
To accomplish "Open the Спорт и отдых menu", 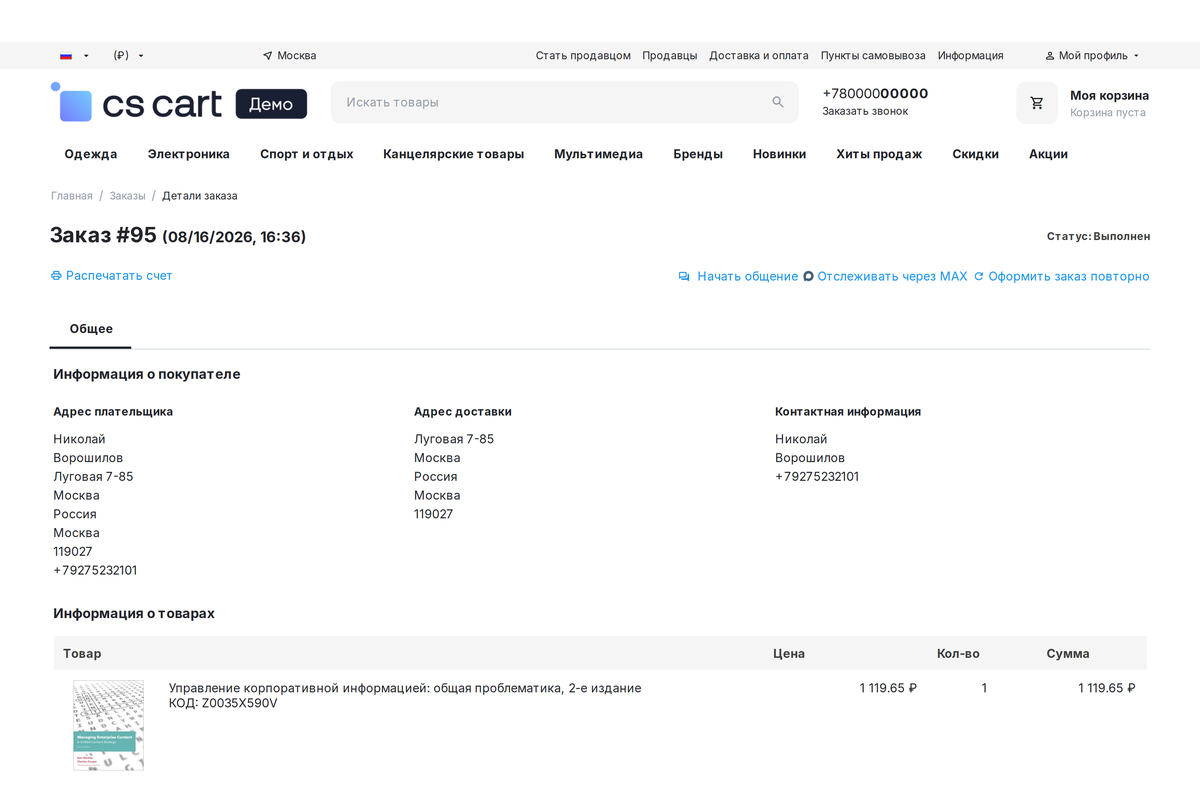I will (307, 154).
